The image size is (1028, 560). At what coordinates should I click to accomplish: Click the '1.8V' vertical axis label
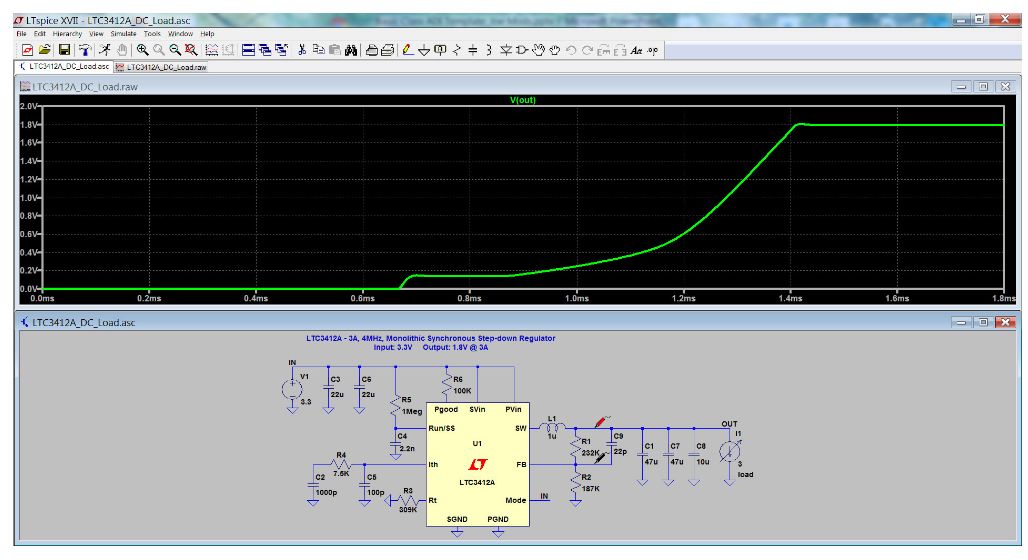pyautogui.click(x=29, y=124)
